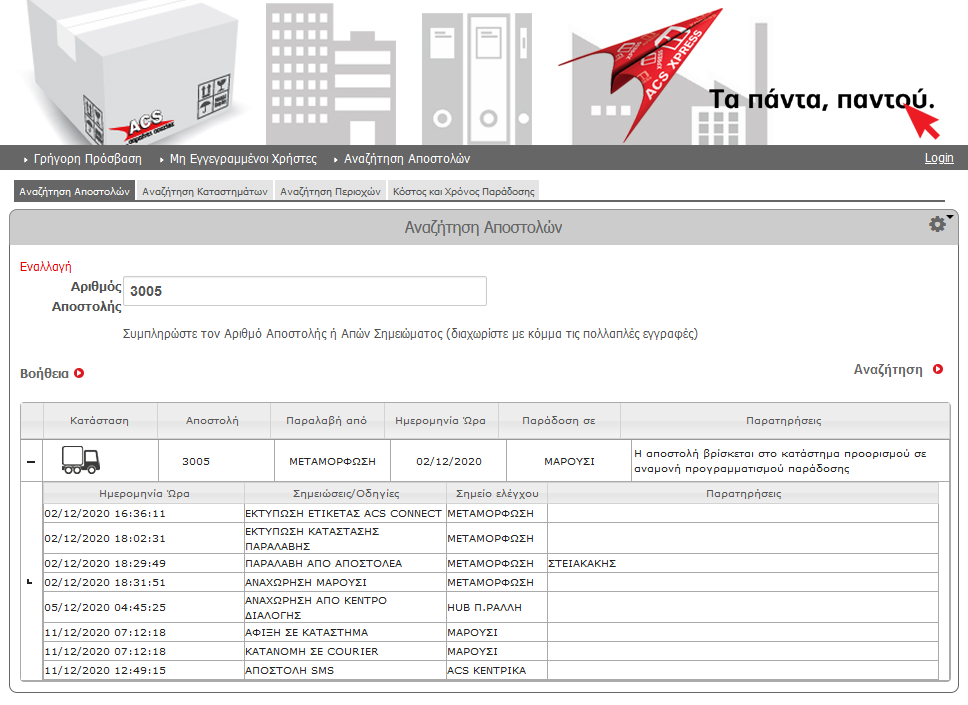Click the red arrow beside Αναζήτηση
This screenshot has width=968, height=705.
point(938,369)
